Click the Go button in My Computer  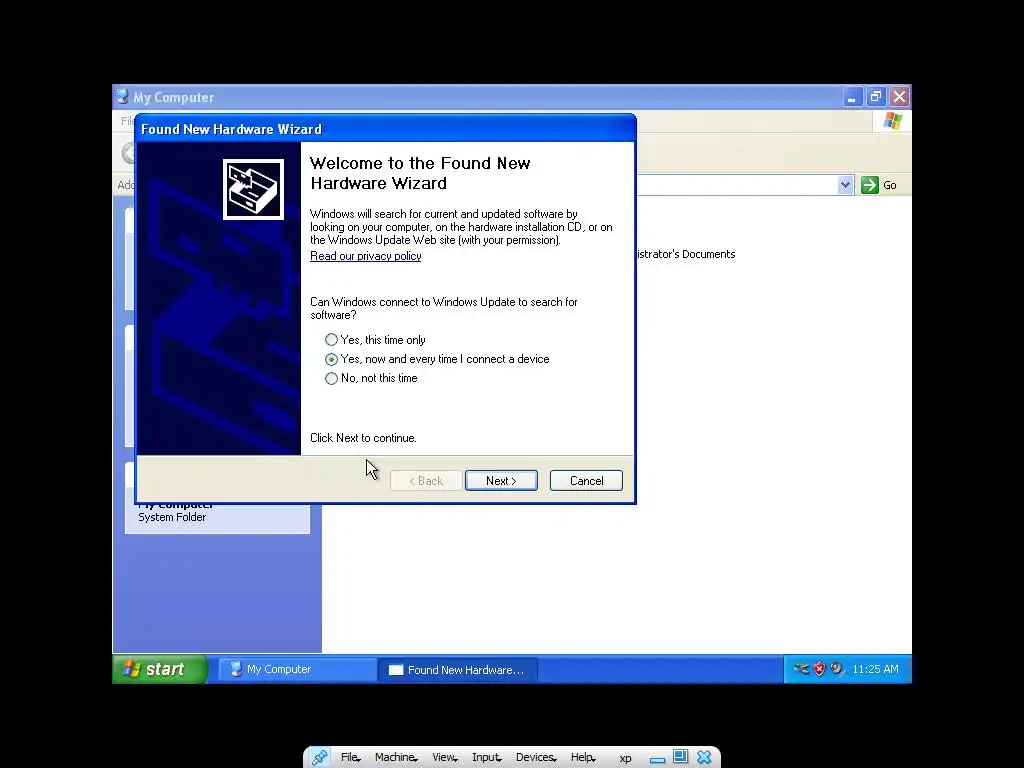point(879,185)
